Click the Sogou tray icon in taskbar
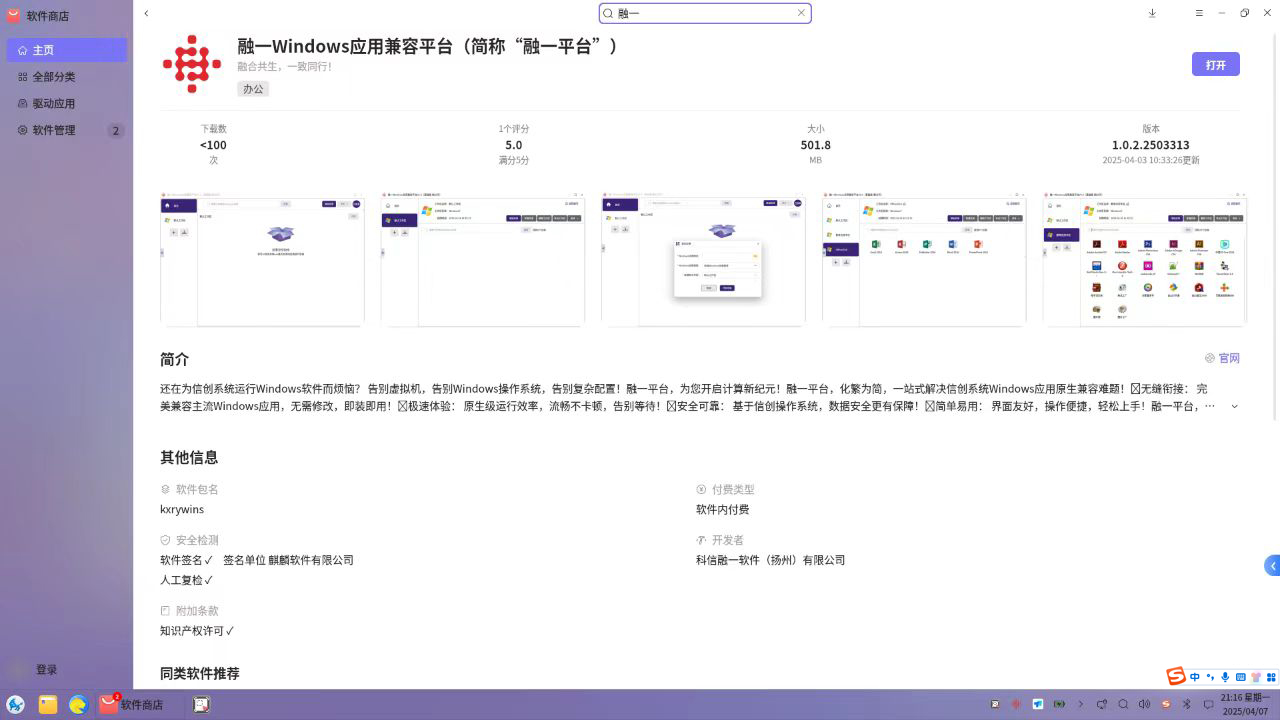The image size is (1280, 720). coord(1165,705)
